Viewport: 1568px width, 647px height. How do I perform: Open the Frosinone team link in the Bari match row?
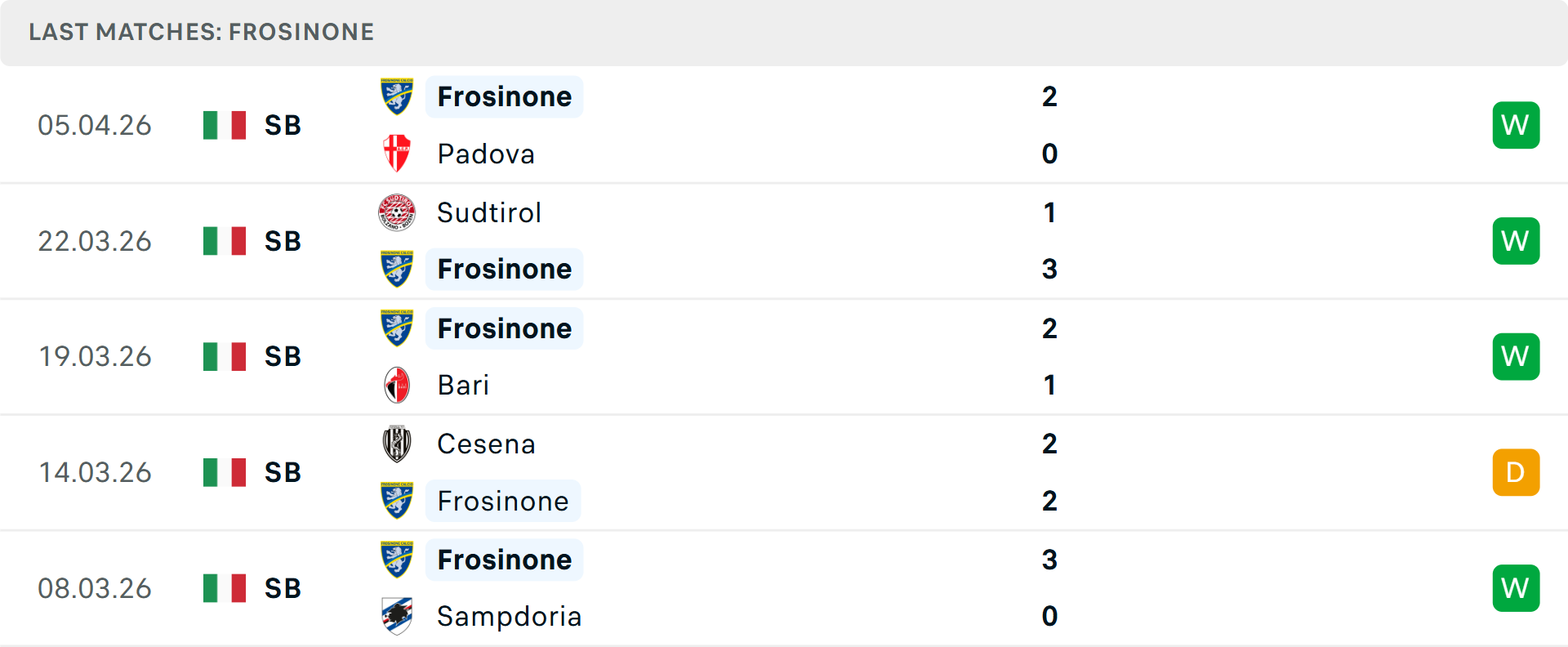[504, 328]
